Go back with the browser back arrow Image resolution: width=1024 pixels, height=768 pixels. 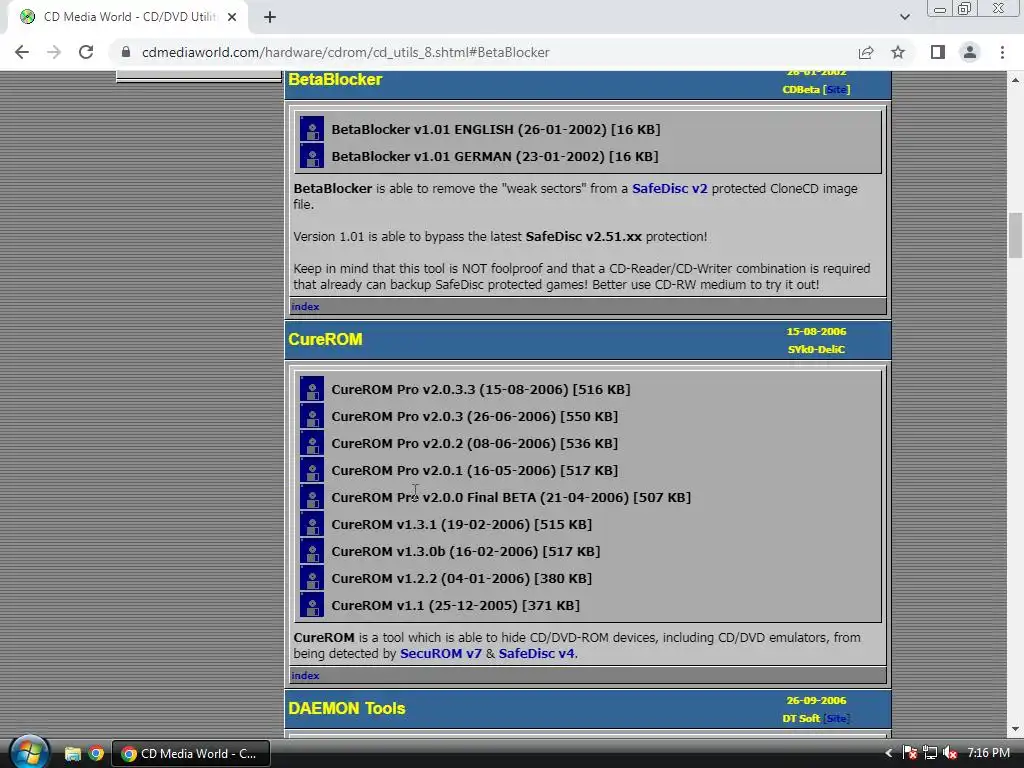click(22, 52)
